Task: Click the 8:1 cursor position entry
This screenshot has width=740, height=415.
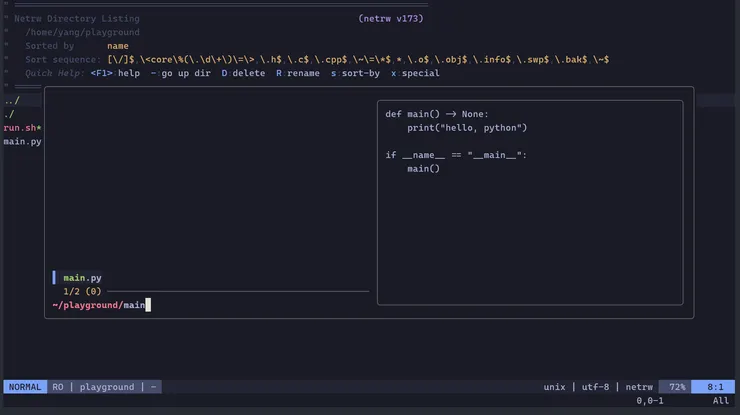Action: [x=715, y=387]
